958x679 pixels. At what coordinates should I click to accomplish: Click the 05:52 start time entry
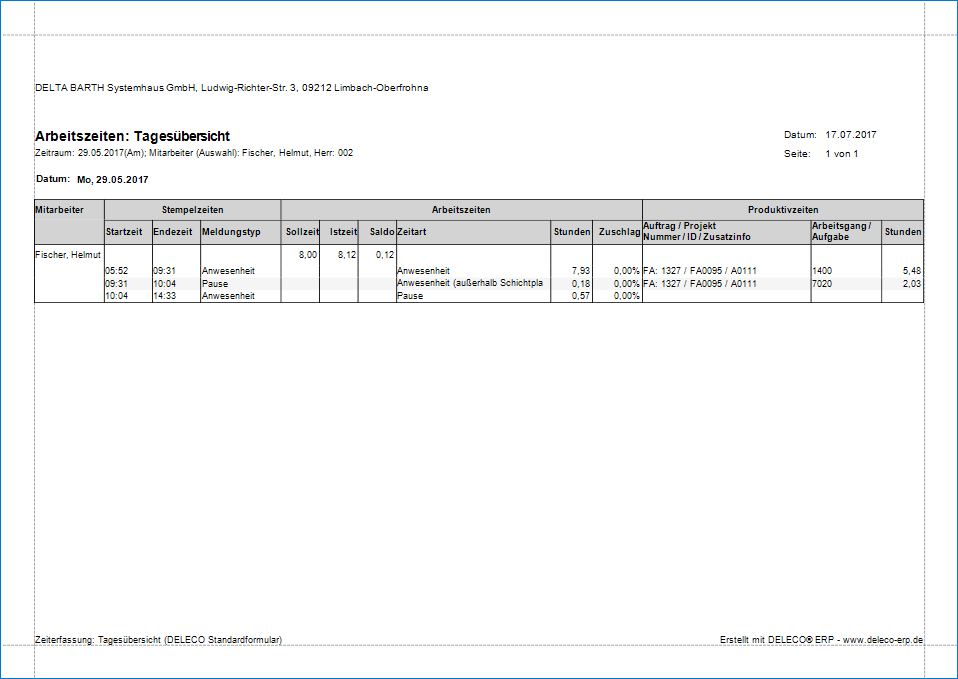coord(116,271)
